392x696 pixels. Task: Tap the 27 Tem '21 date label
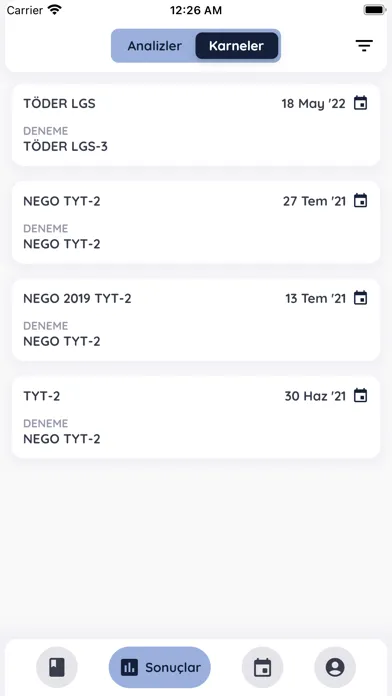314,201
